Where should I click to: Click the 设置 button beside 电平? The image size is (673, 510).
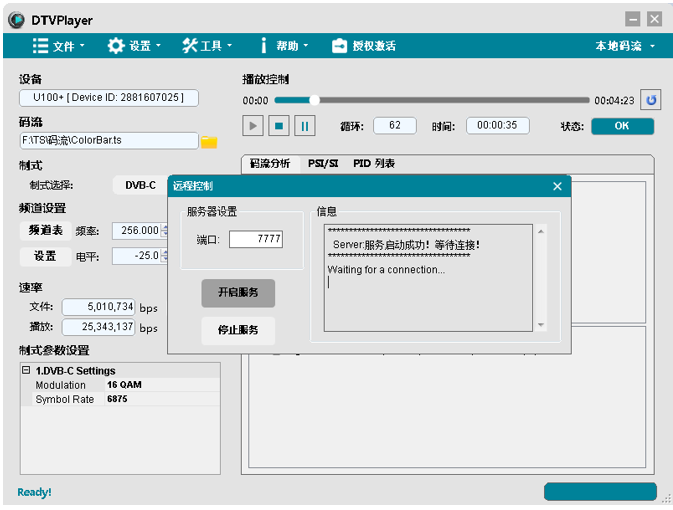[45, 256]
